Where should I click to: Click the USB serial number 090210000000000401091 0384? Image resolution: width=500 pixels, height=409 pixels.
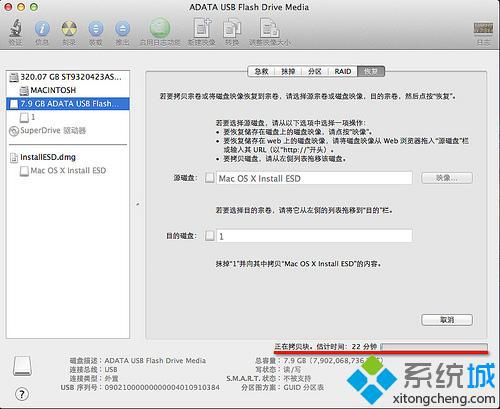[x=162, y=388]
